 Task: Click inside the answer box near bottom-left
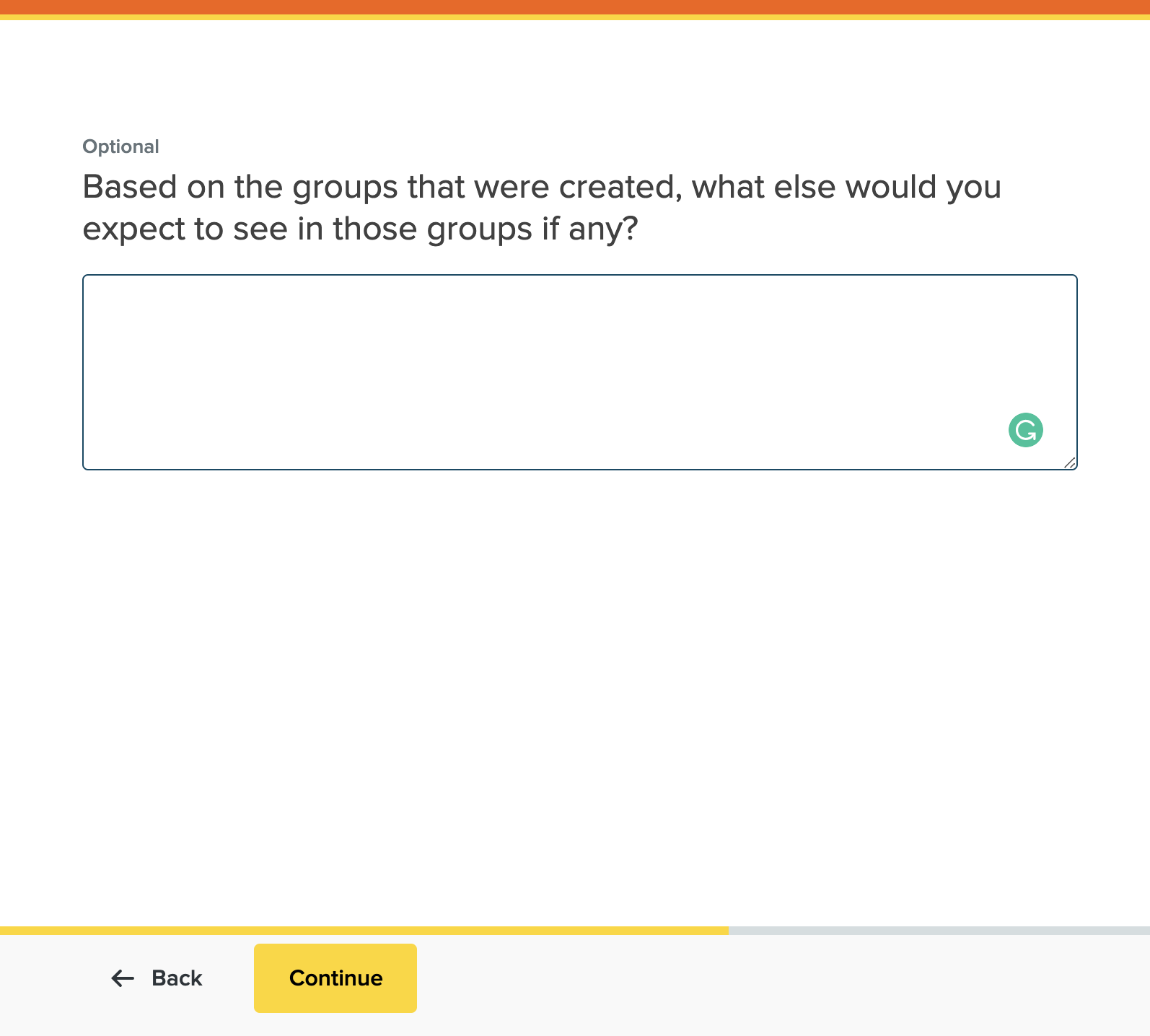(x=115, y=447)
